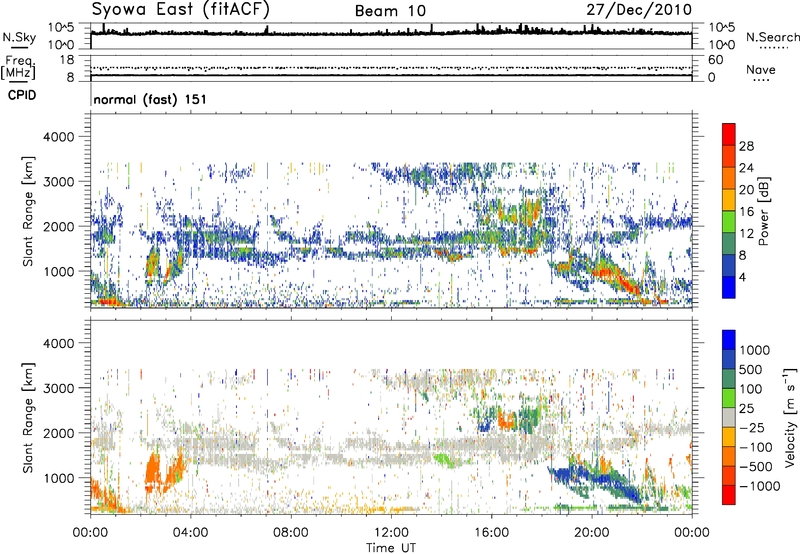Click the '24' value on Power colorbar
The width and height of the screenshot is (800, 554).
coord(746,168)
